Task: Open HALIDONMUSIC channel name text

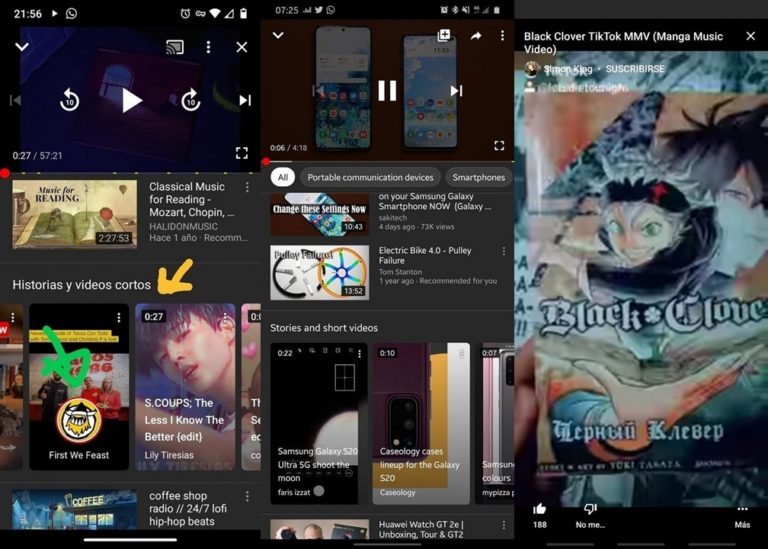Action: coord(183,226)
